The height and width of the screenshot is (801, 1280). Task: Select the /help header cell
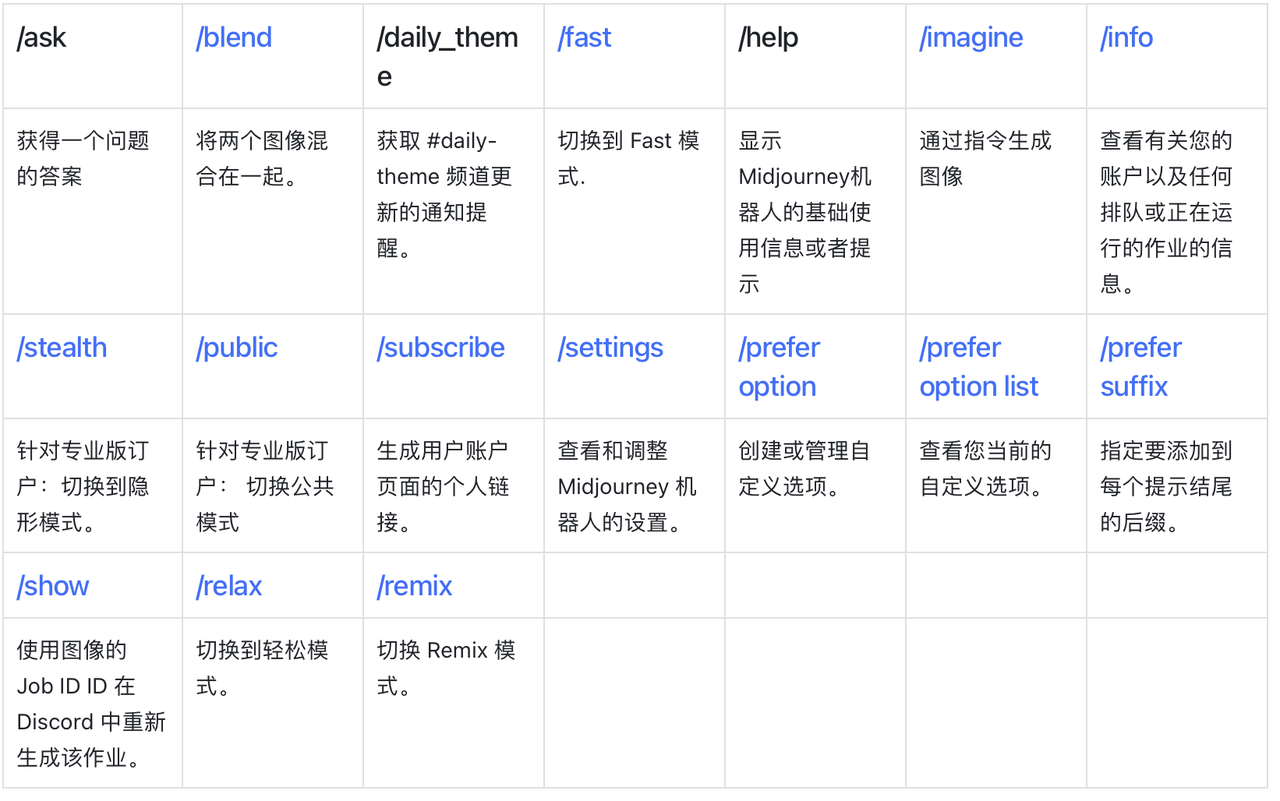pos(816,56)
